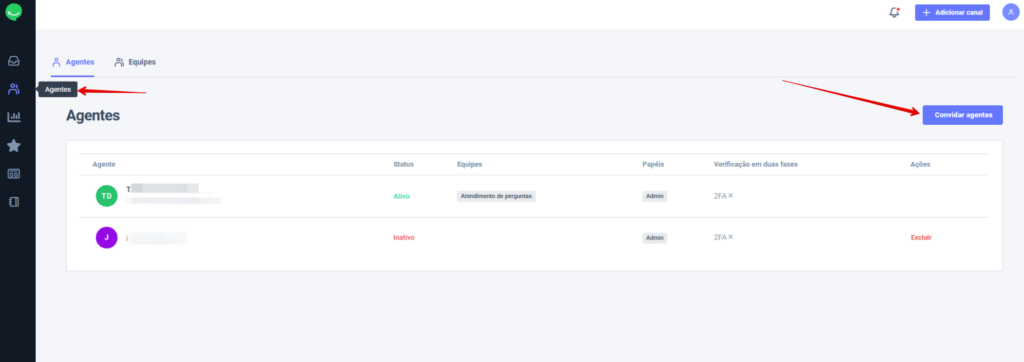The width and height of the screenshot is (1024, 362).
Task: Click the green logo at top left
Action: (14, 12)
